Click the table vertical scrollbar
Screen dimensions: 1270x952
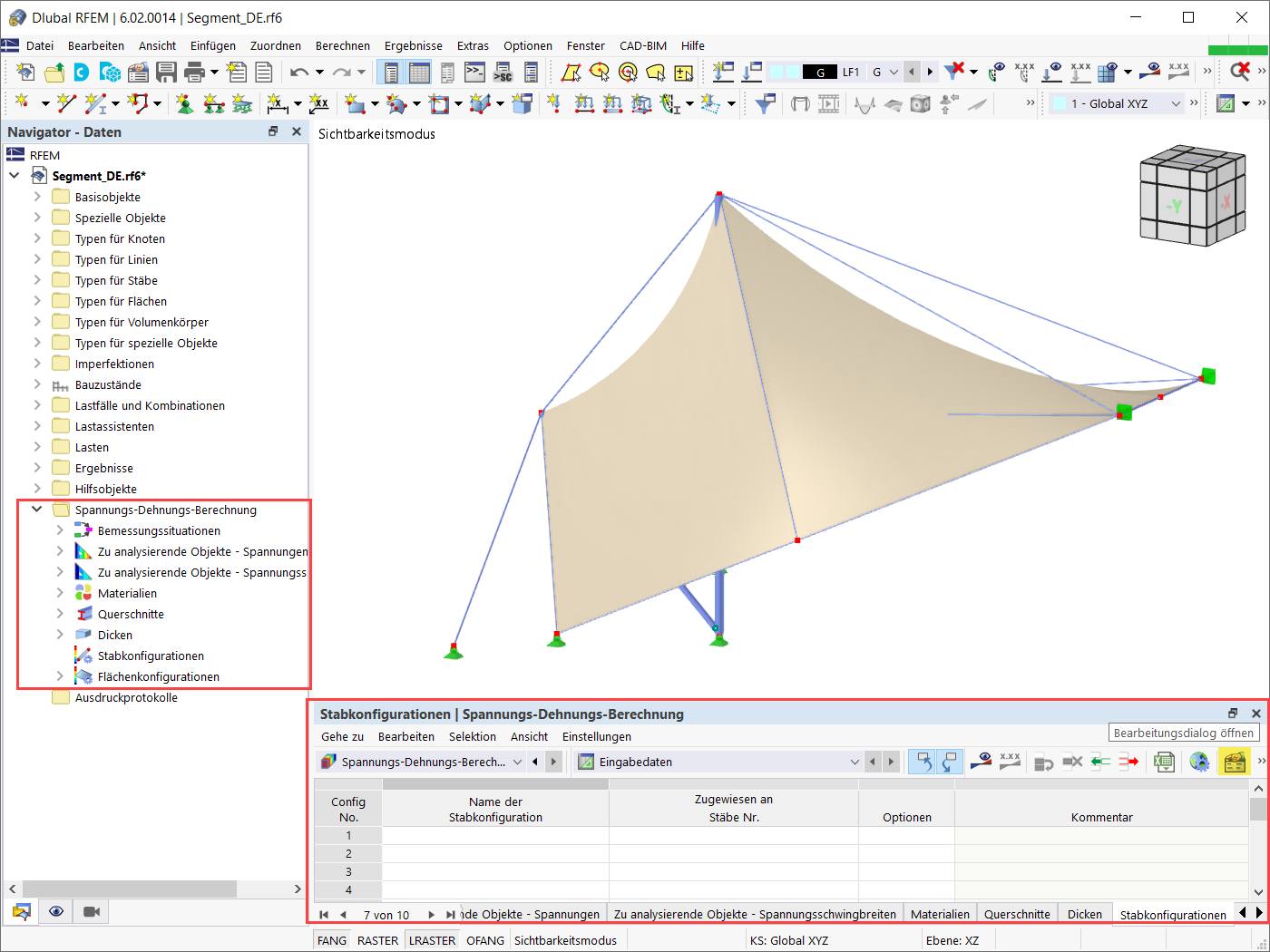pyautogui.click(x=1258, y=809)
